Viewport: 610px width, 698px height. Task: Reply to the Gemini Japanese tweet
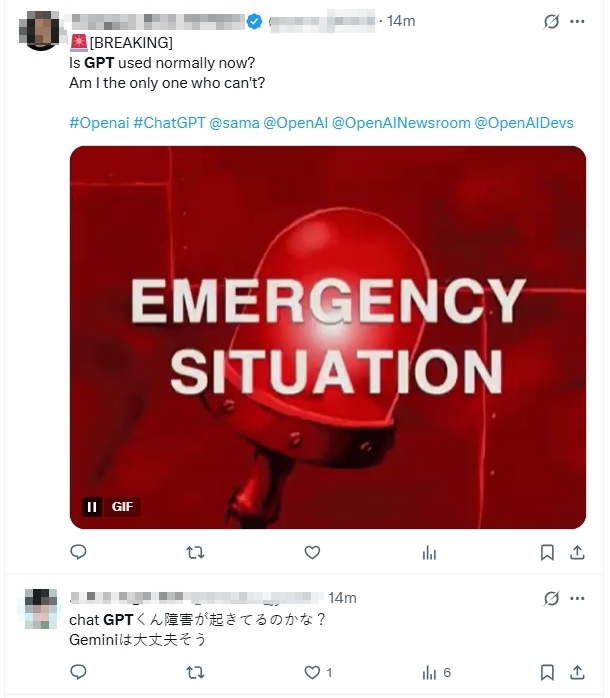[x=78, y=672]
